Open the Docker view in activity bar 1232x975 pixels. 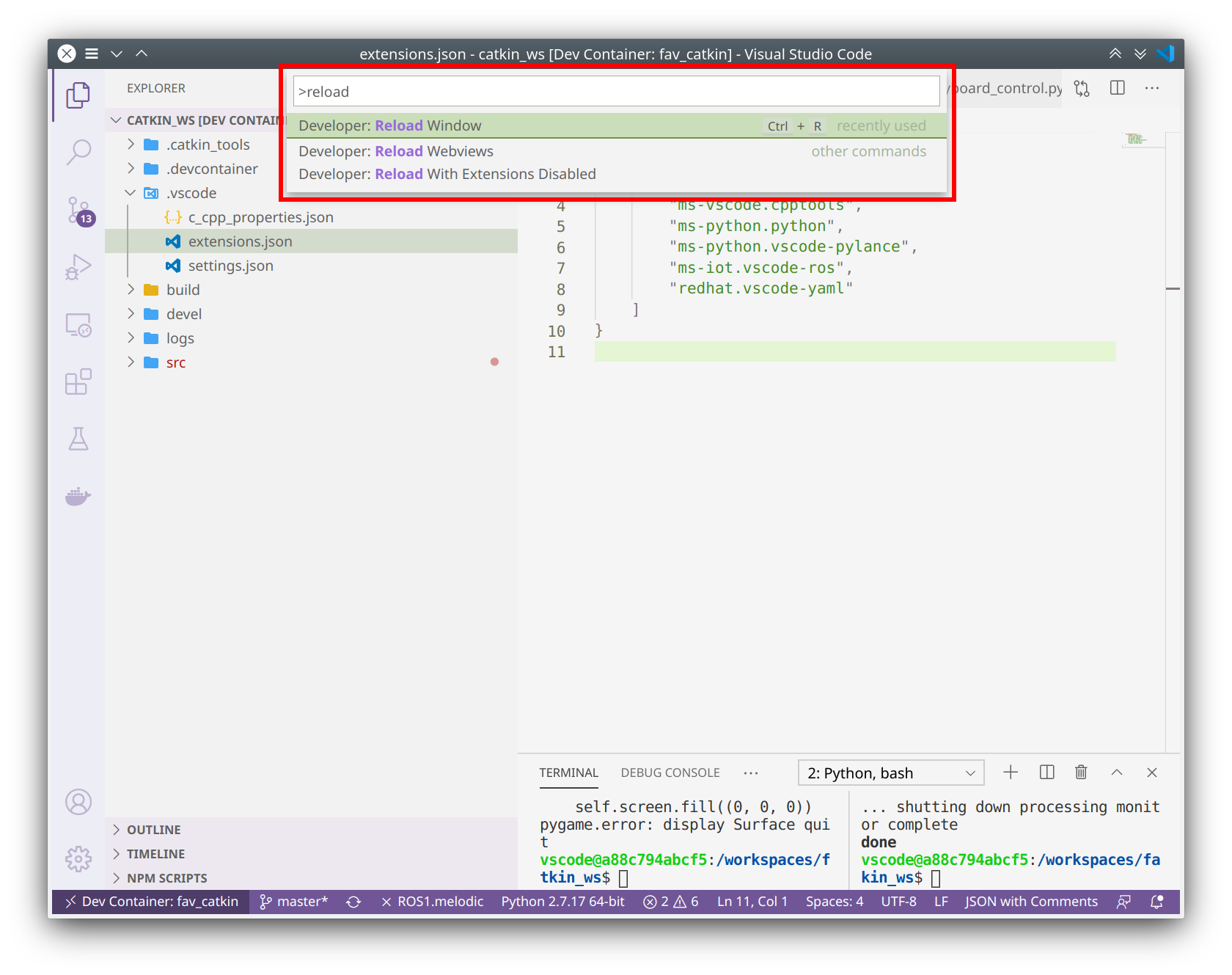pos(78,496)
